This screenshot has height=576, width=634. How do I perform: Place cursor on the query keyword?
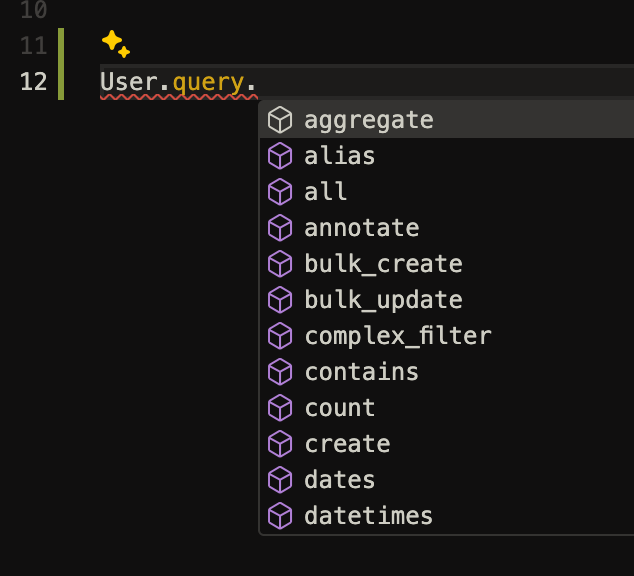tap(208, 83)
